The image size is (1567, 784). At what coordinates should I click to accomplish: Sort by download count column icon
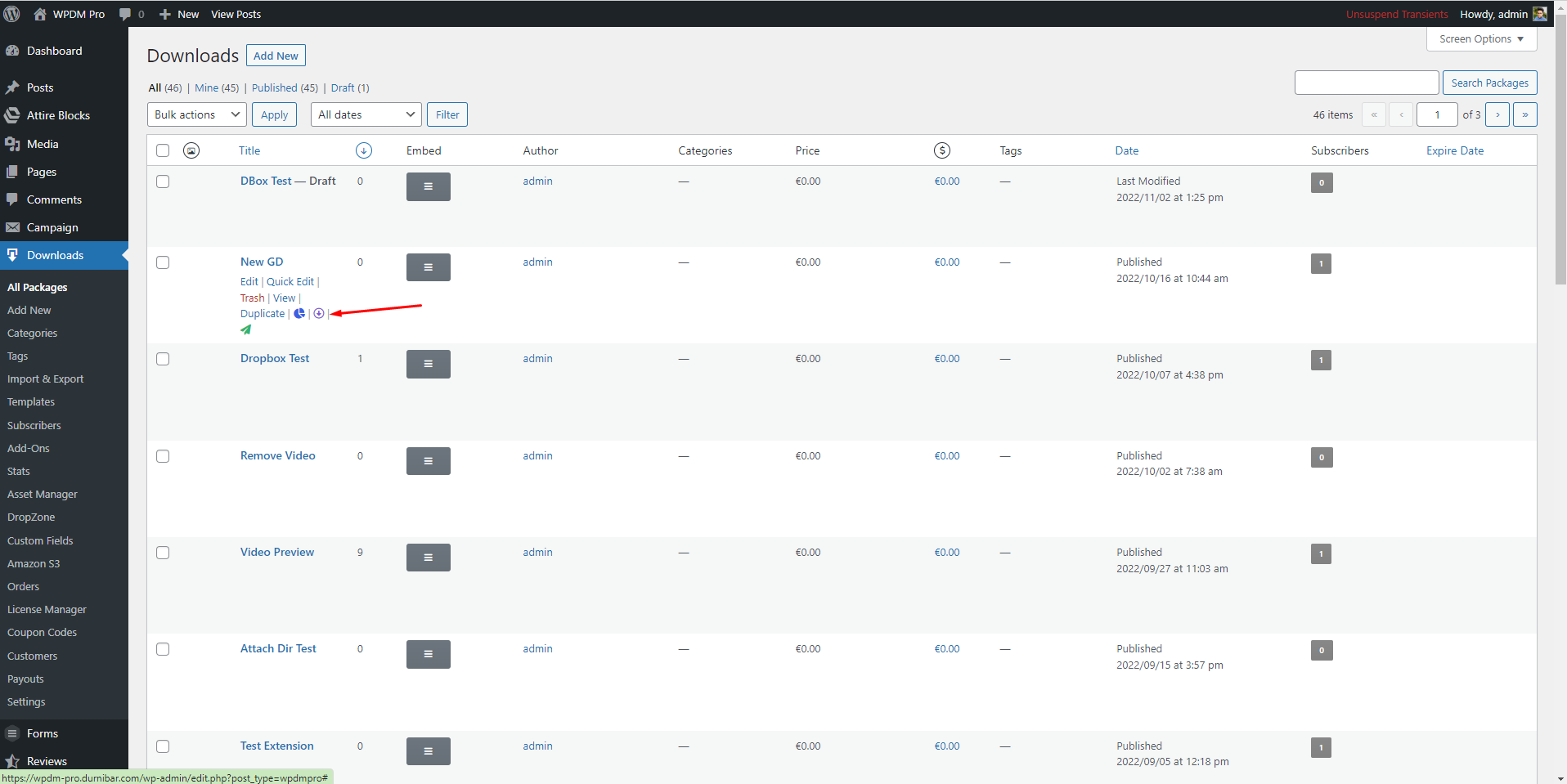tap(364, 150)
